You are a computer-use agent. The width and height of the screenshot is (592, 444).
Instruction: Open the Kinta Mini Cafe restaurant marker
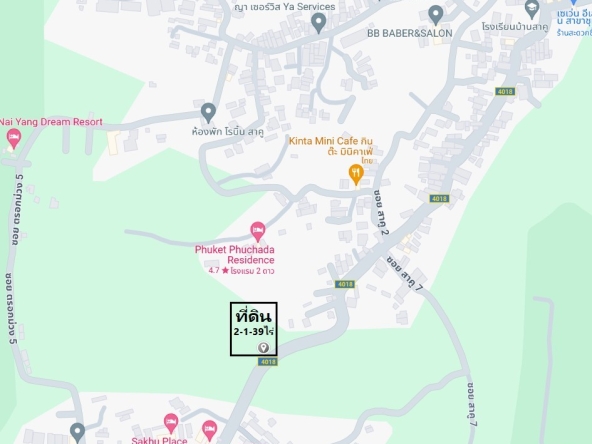click(356, 174)
